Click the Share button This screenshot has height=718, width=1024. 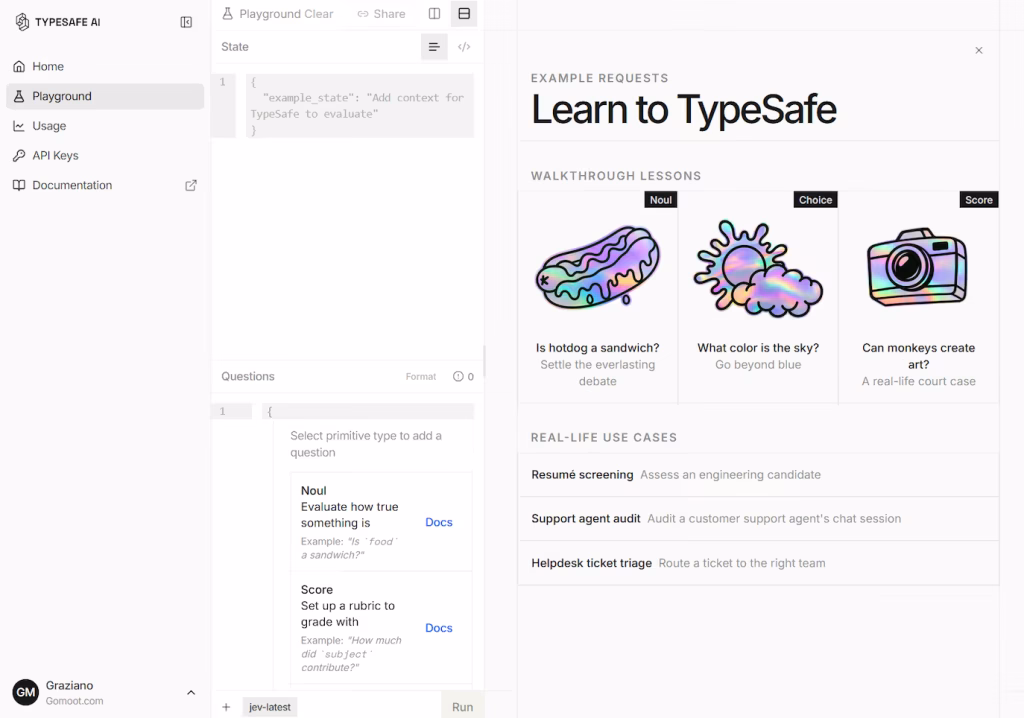[x=381, y=14]
